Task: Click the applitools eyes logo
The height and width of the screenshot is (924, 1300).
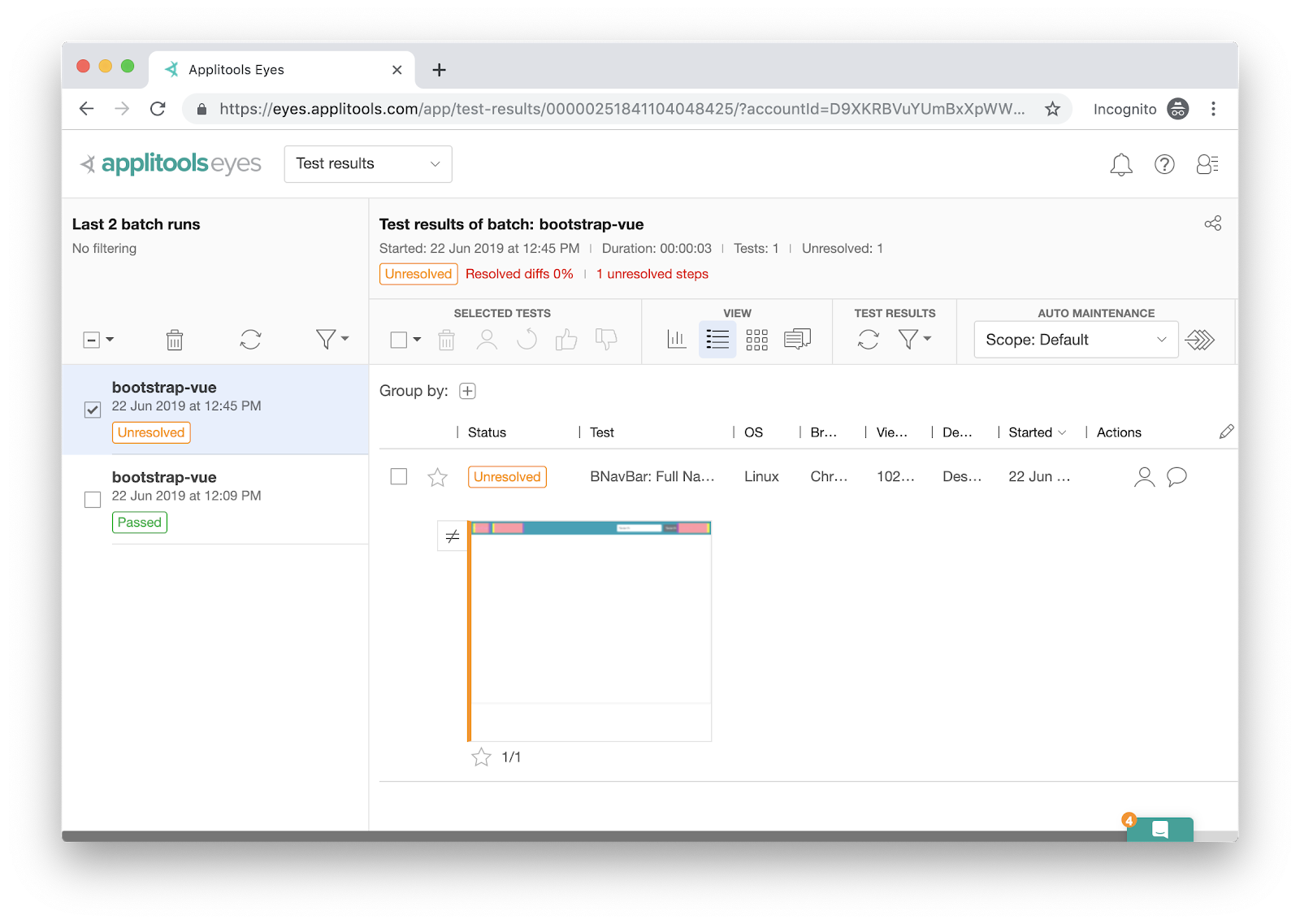Action: [171, 164]
